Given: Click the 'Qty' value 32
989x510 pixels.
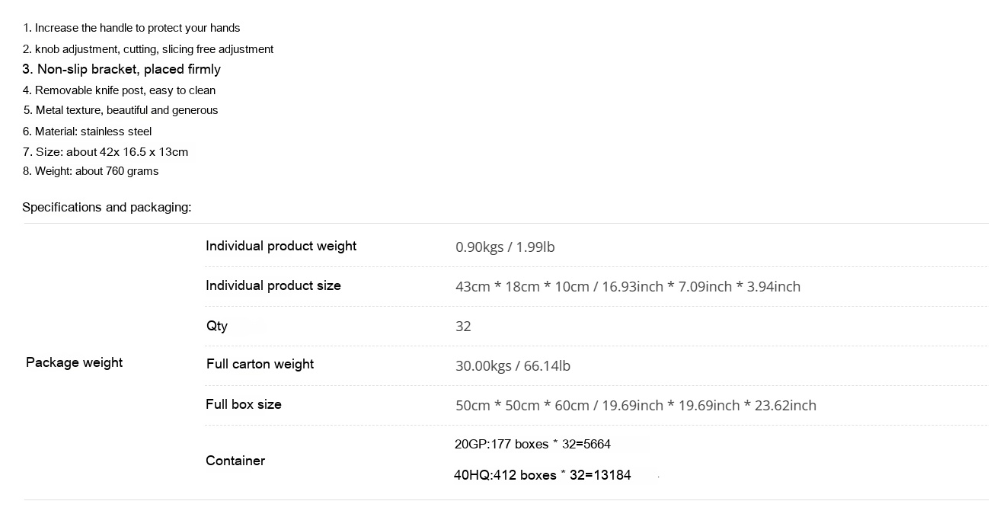Looking at the screenshot, I should [463, 326].
